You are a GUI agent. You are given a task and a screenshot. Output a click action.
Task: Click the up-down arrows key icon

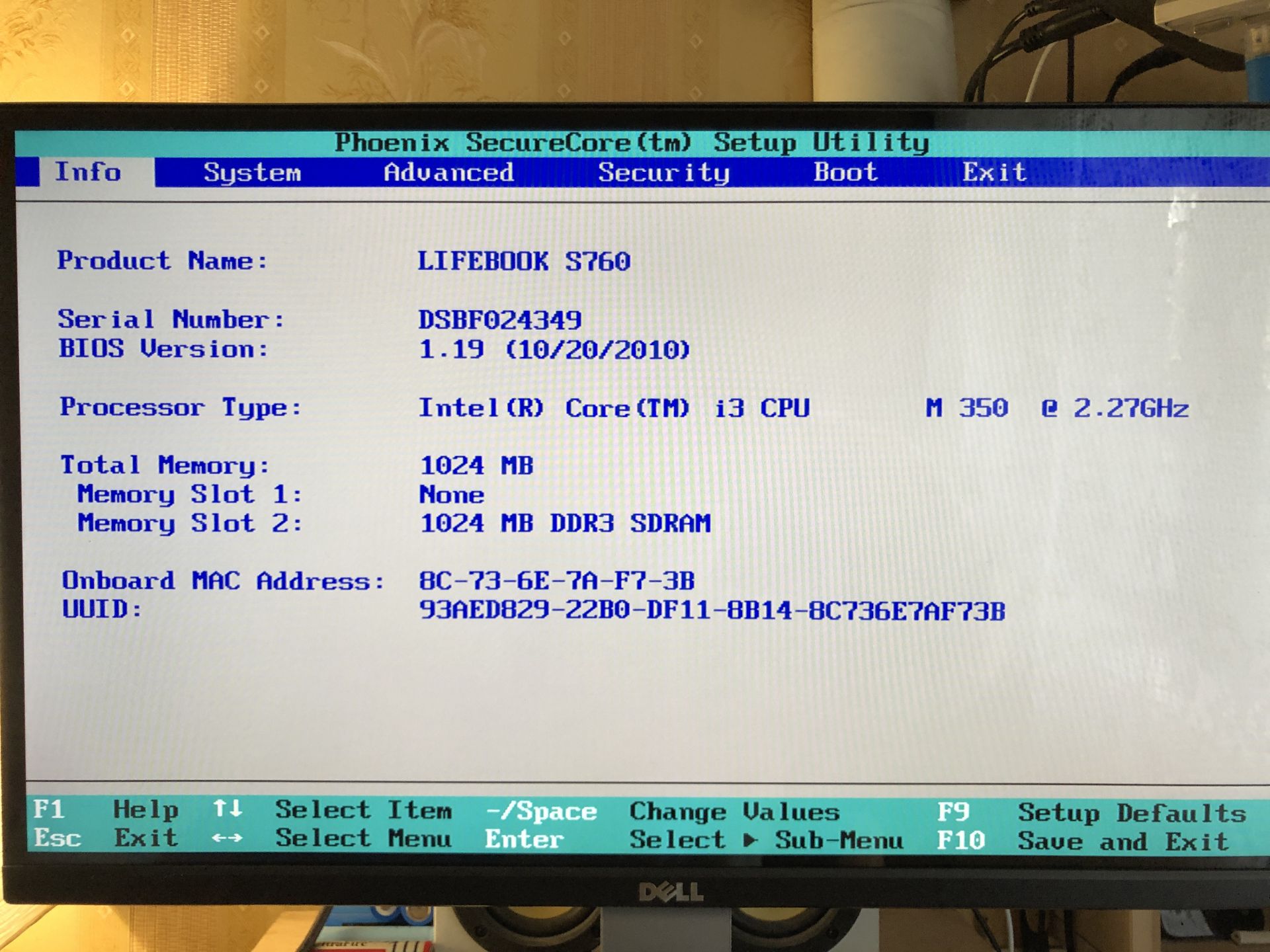point(228,808)
